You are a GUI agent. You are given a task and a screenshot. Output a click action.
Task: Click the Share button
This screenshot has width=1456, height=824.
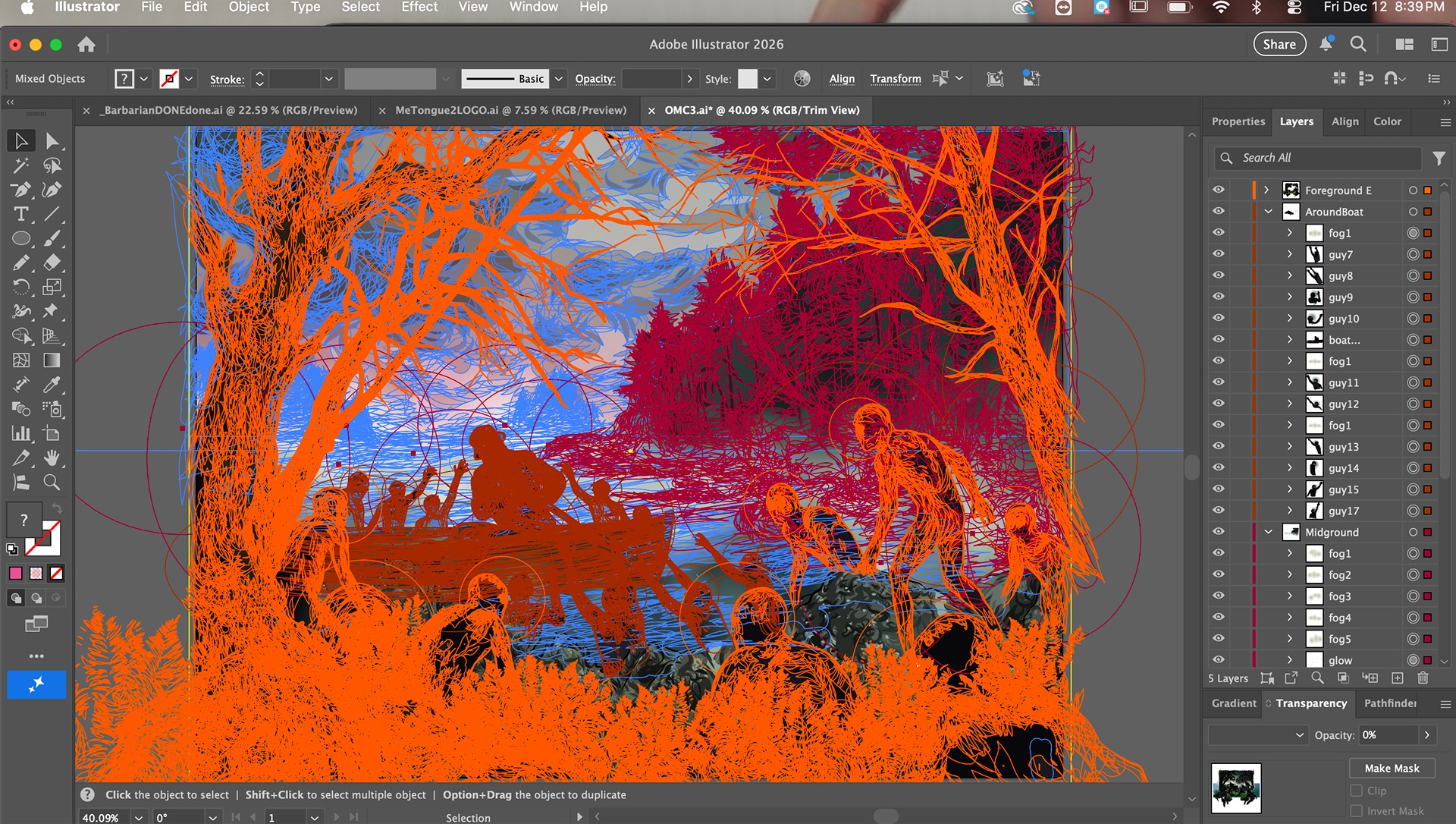point(1279,45)
